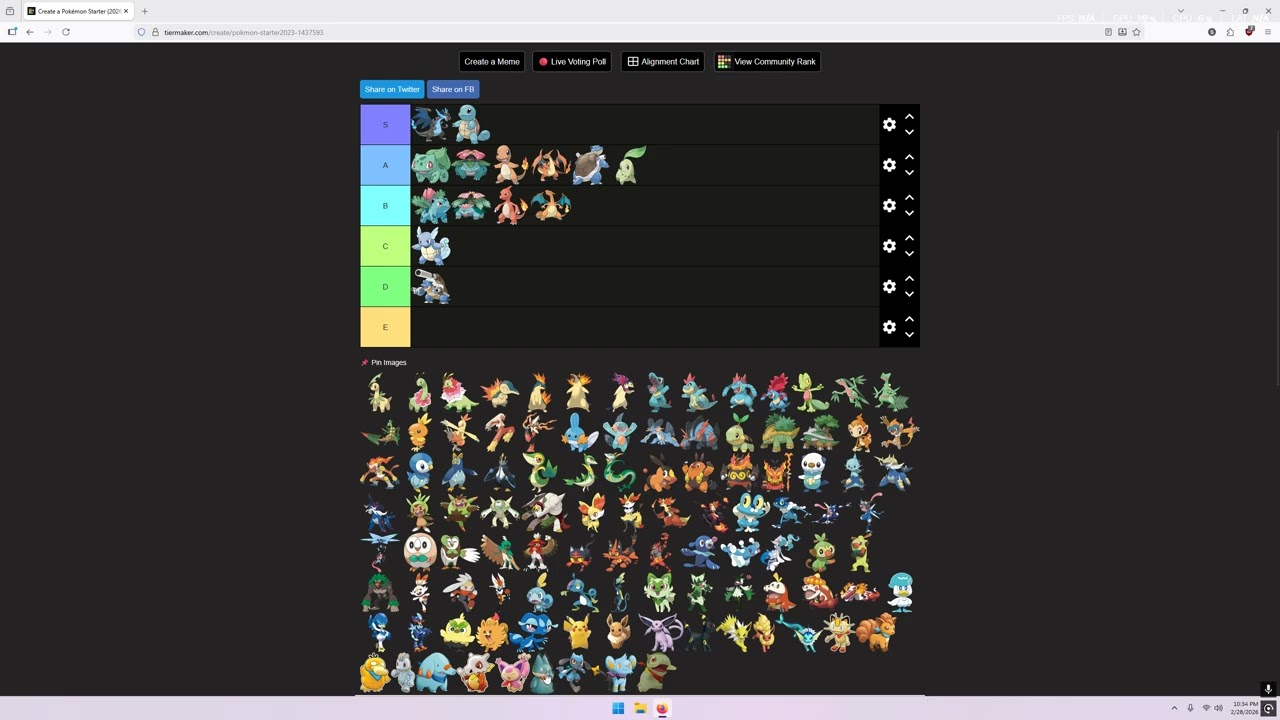Open settings gear for tier B
Image resolution: width=1280 pixels, height=720 pixels.
889,206
